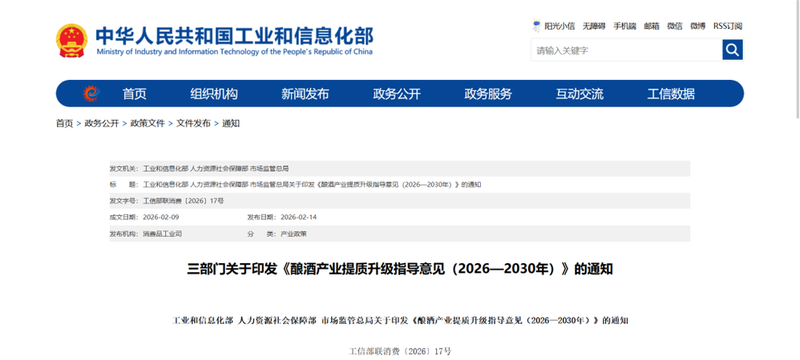The width and height of the screenshot is (800, 360).
Task: Open the 政务服务 menu item
Action: click(x=488, y=94)
